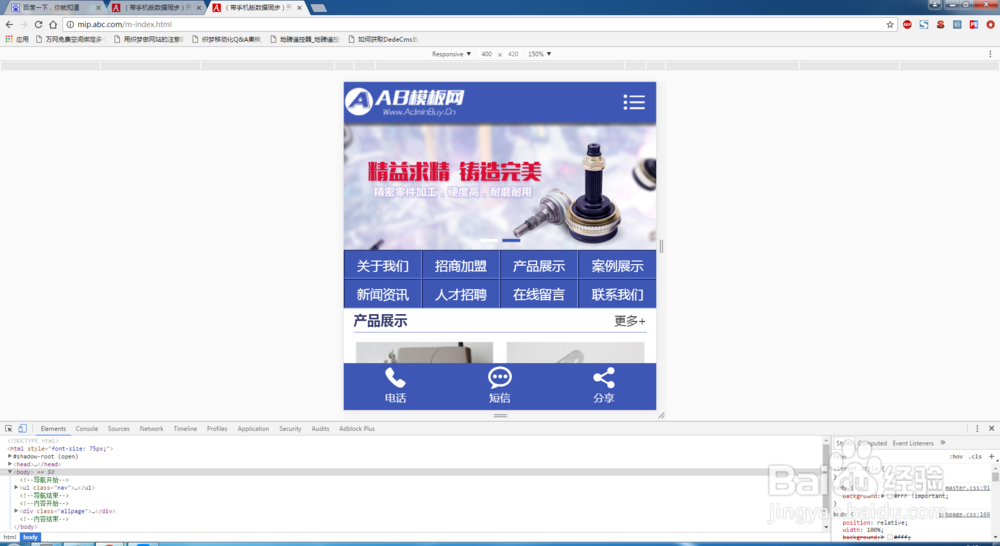
Task: Open the 如何获取DedeCms bookmark
Action: tap(383, 39)
